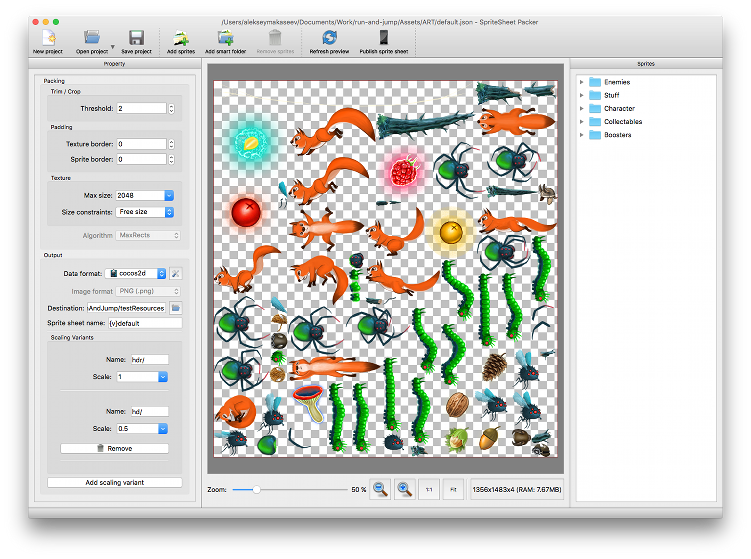The height and width of the screenshot is (559, 751).
Task: Click the texture size status text
Action: [517, 490]
